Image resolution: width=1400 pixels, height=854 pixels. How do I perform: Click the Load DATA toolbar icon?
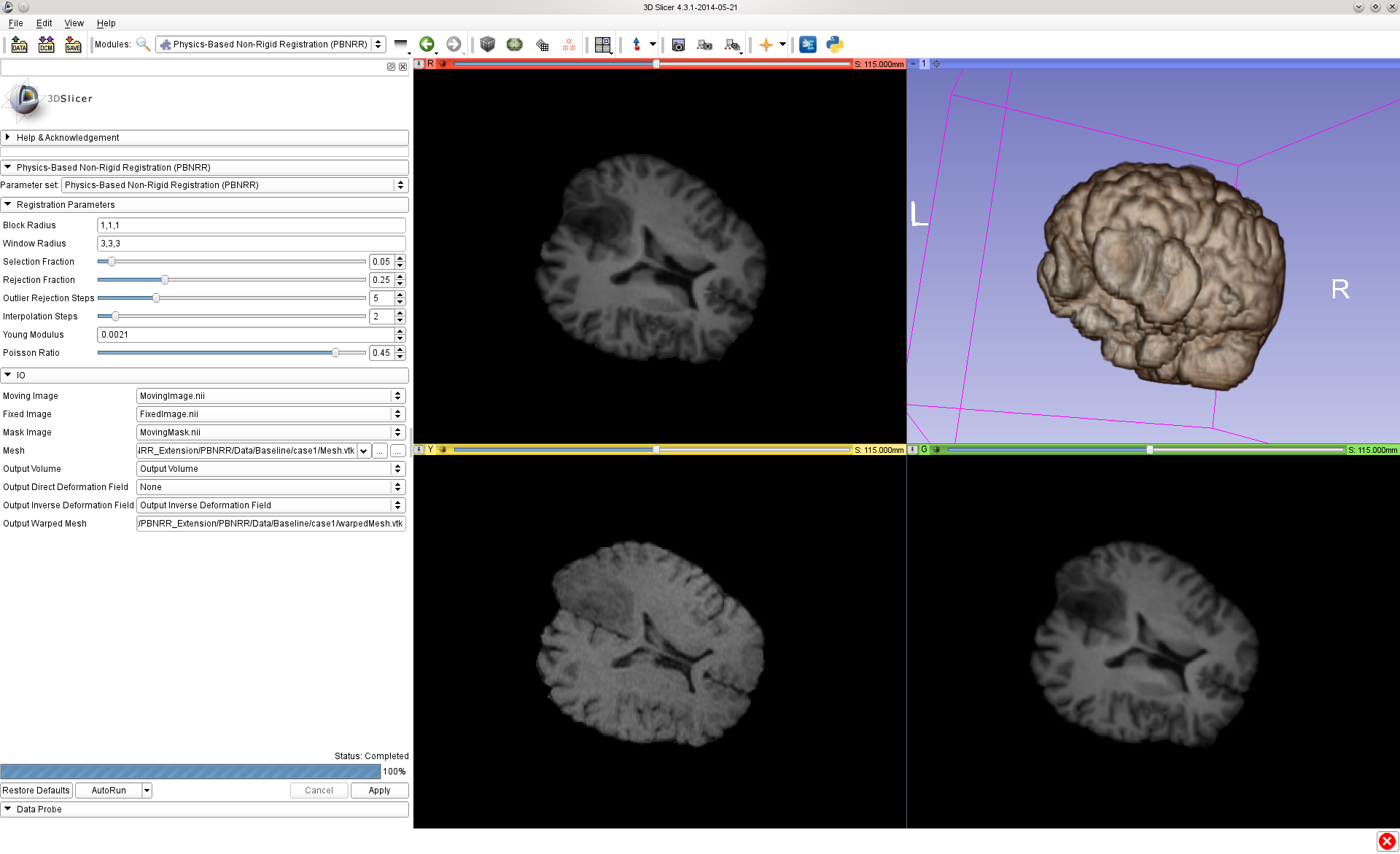pyautogui.click(x=20, y=44)
